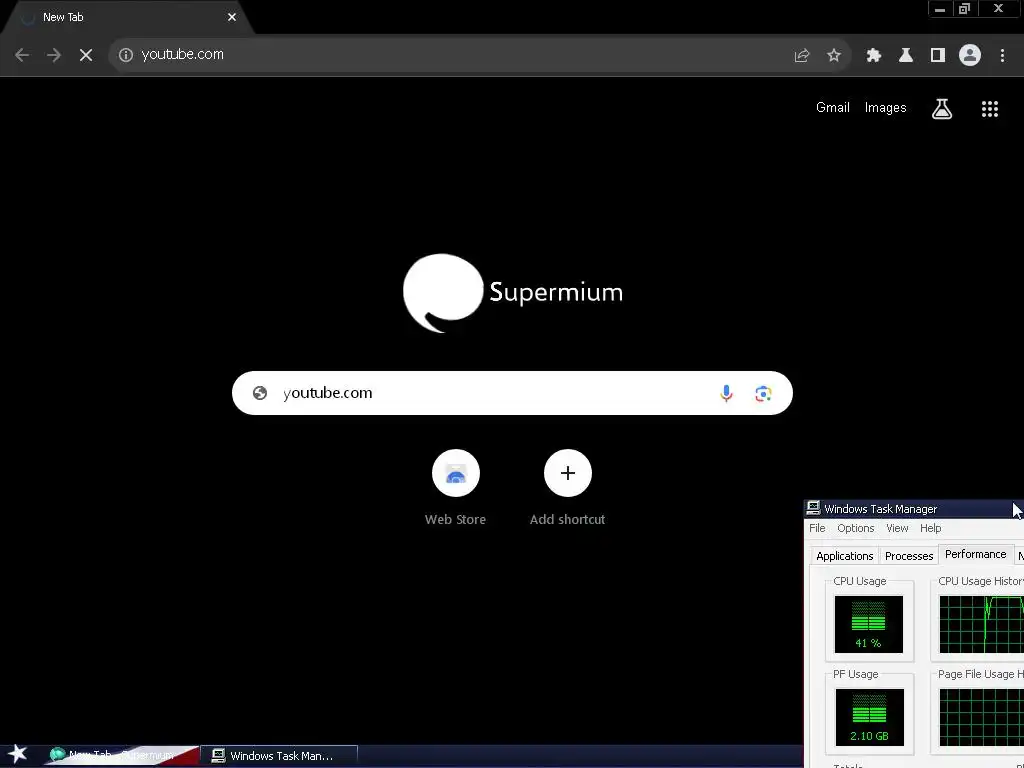Viewport: 1024px width, 768px height.
Task: Click the globe icon in search box
Action: click(x=260, y=393)
